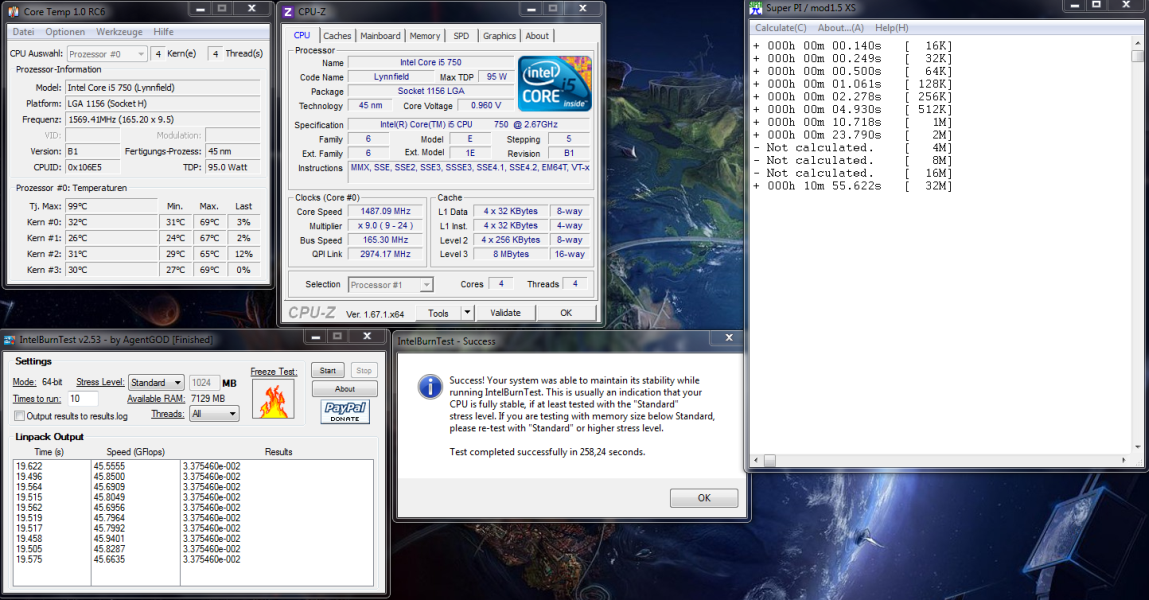1149x600 pixels.
Task: Close the IntelBurnTest Success dialog
Action: click(x=728, y=338)
